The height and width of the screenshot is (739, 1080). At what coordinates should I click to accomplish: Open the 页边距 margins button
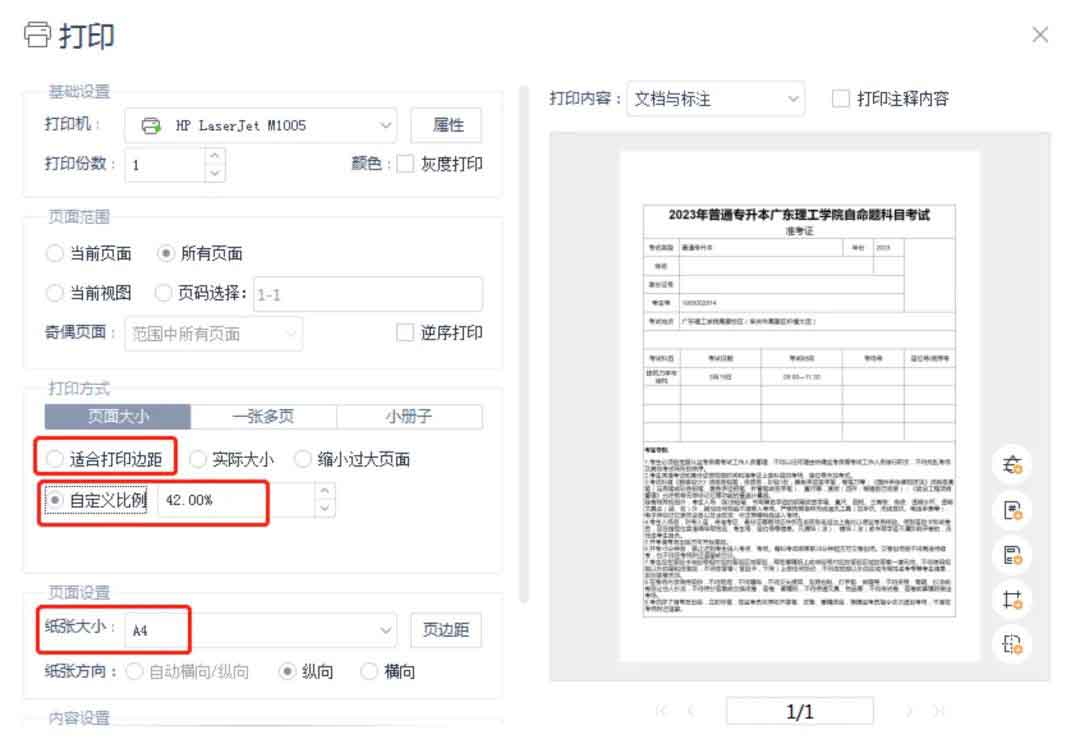coord(445,631)
